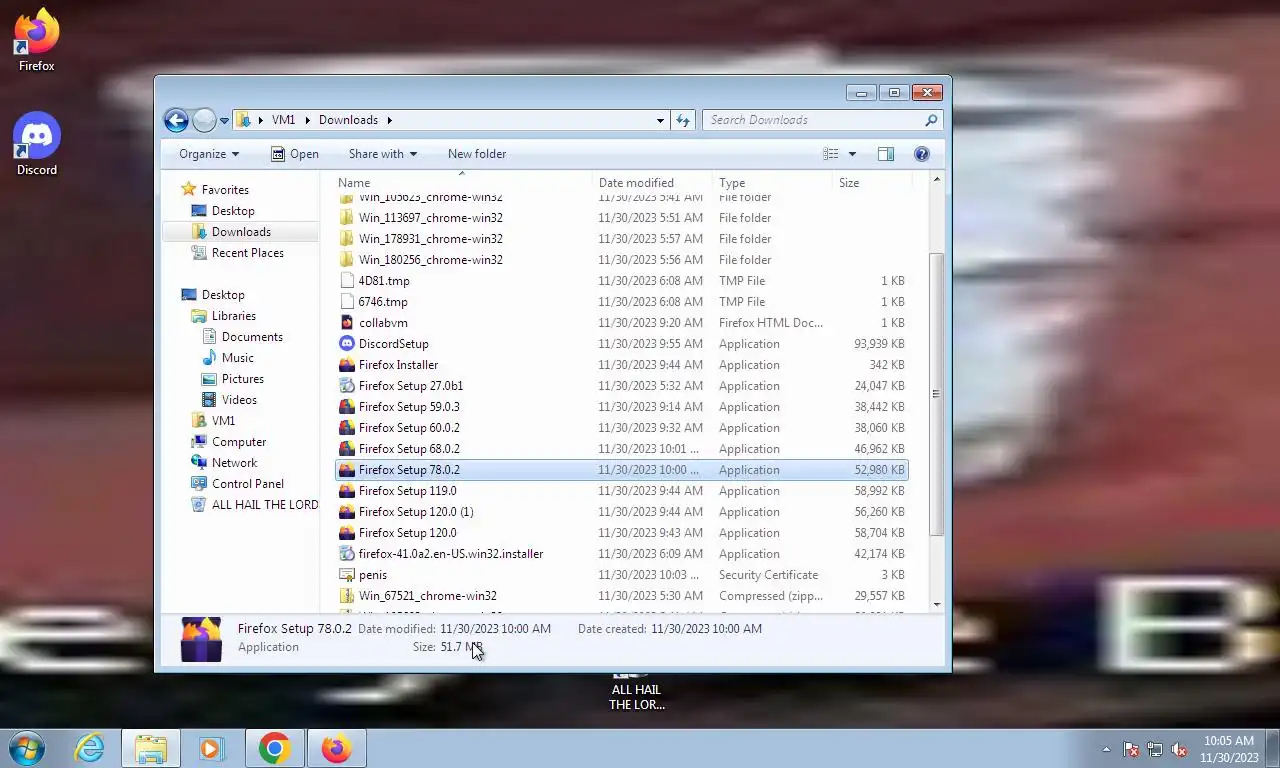This screenshot has height=768, width=1280.
Task: Open the Windows Start menu
Action: click(x=27, y=748)
